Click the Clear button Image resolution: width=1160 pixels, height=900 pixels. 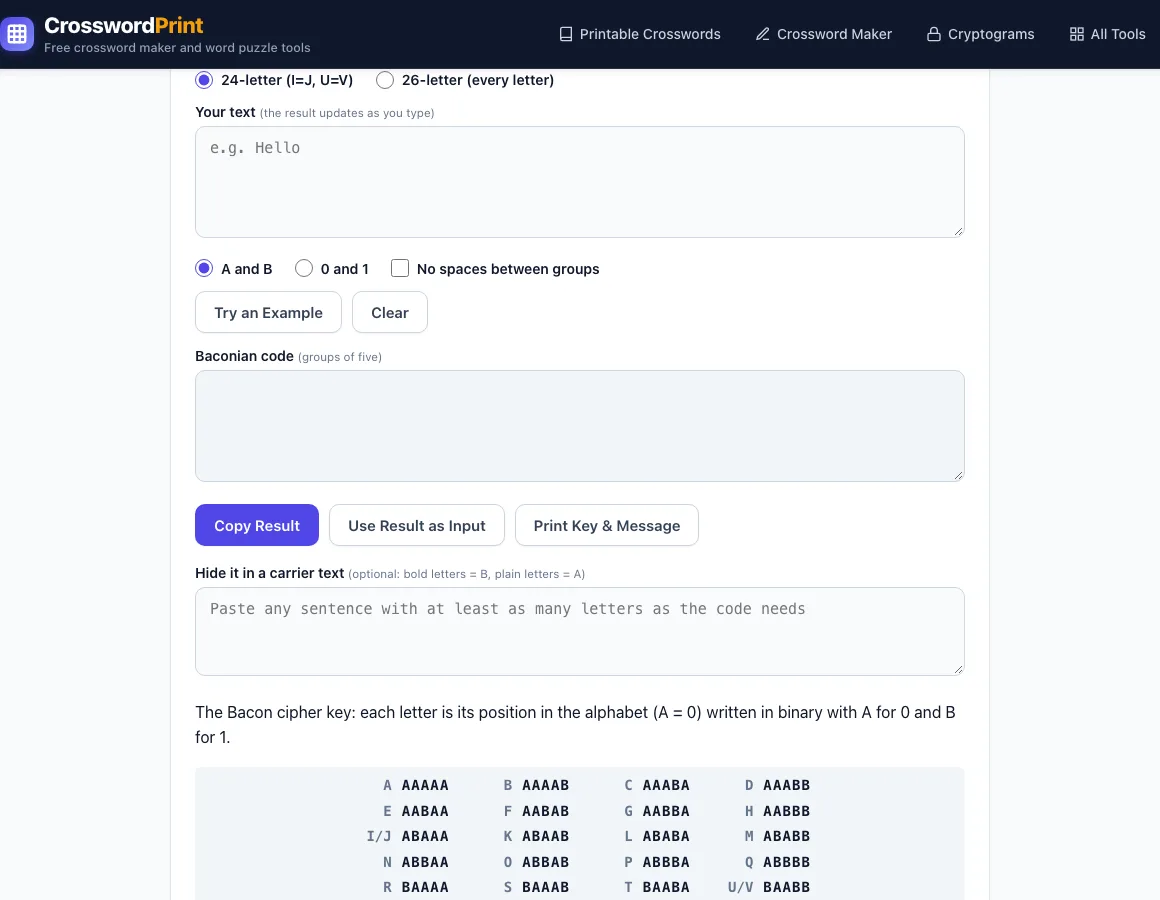(390, 312)
